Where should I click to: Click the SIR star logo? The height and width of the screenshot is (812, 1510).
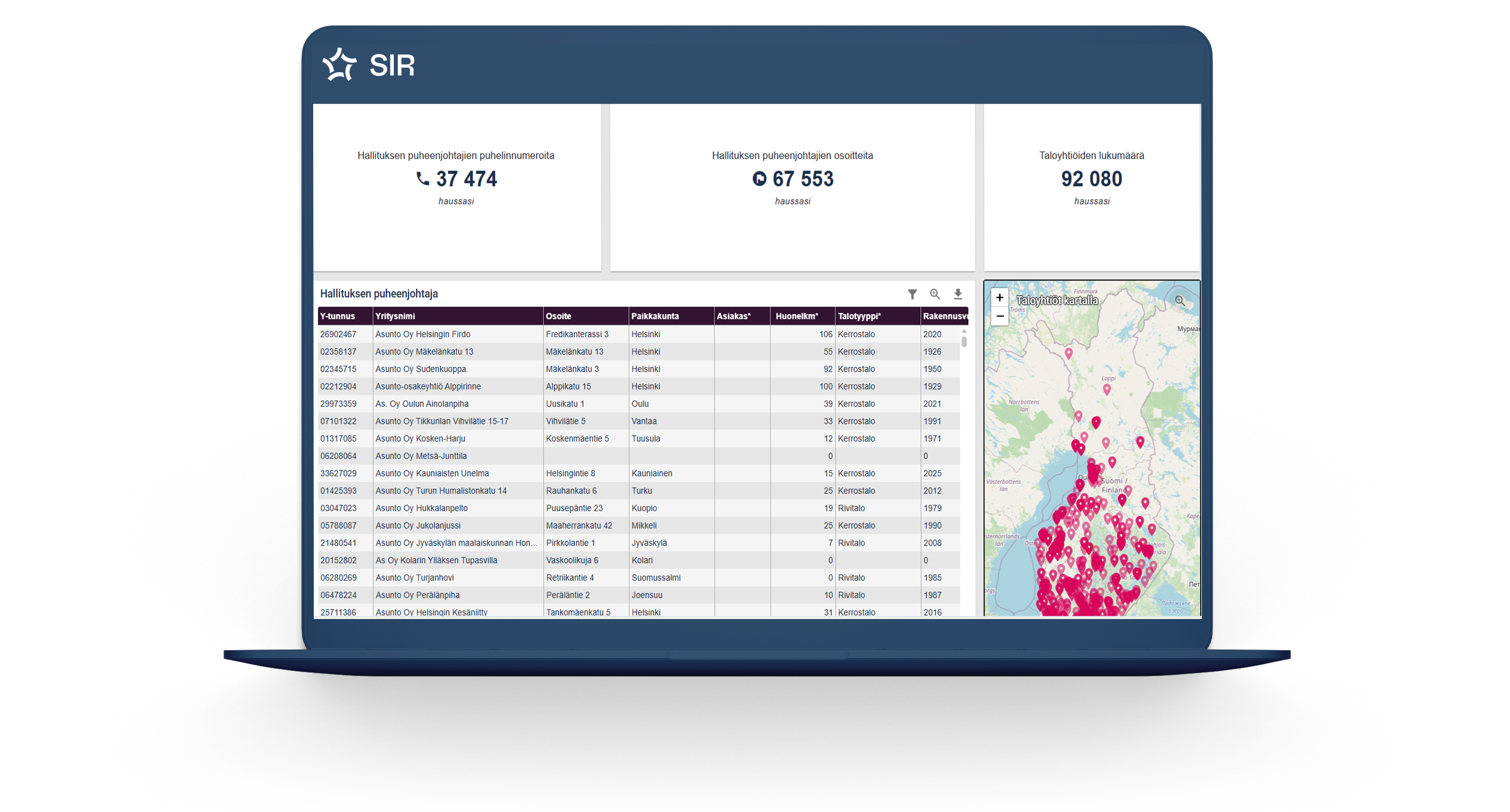(x=340, y=64)
